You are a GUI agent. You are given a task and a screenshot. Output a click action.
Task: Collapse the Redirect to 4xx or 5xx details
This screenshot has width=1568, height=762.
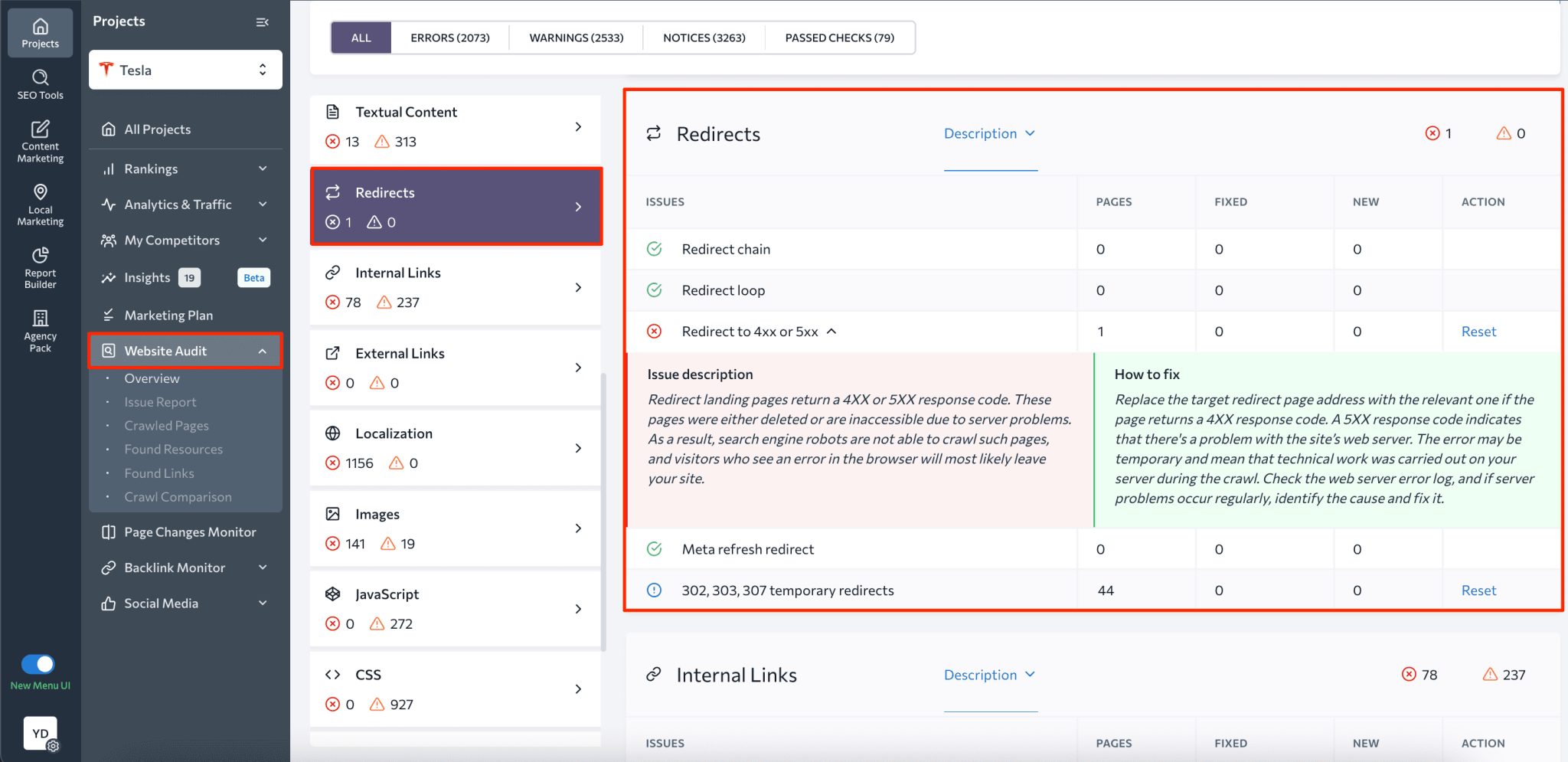pyautogui.click(x=832, y=332)
